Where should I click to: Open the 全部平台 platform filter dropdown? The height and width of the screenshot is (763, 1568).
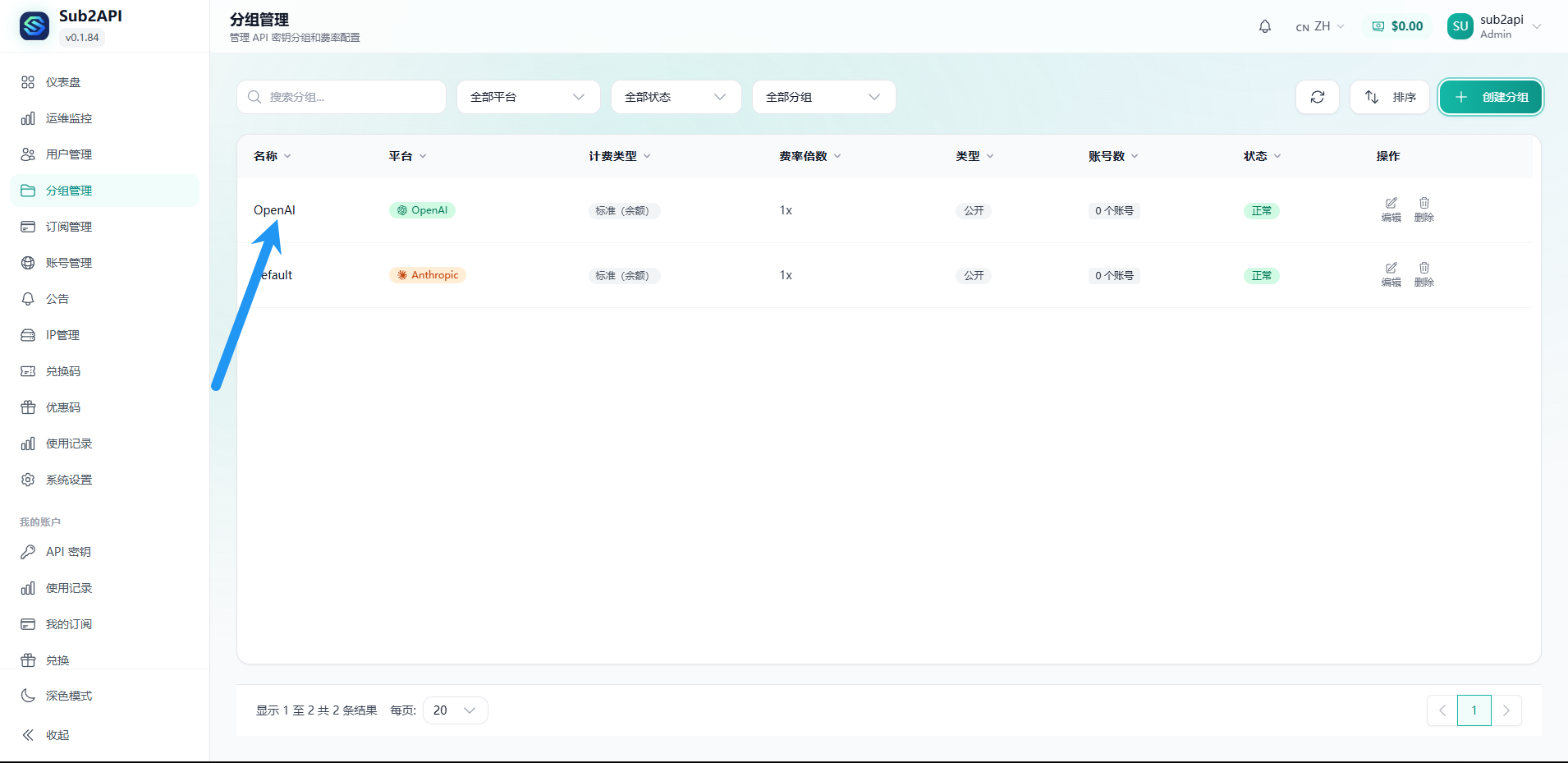(x=528, y=96)
